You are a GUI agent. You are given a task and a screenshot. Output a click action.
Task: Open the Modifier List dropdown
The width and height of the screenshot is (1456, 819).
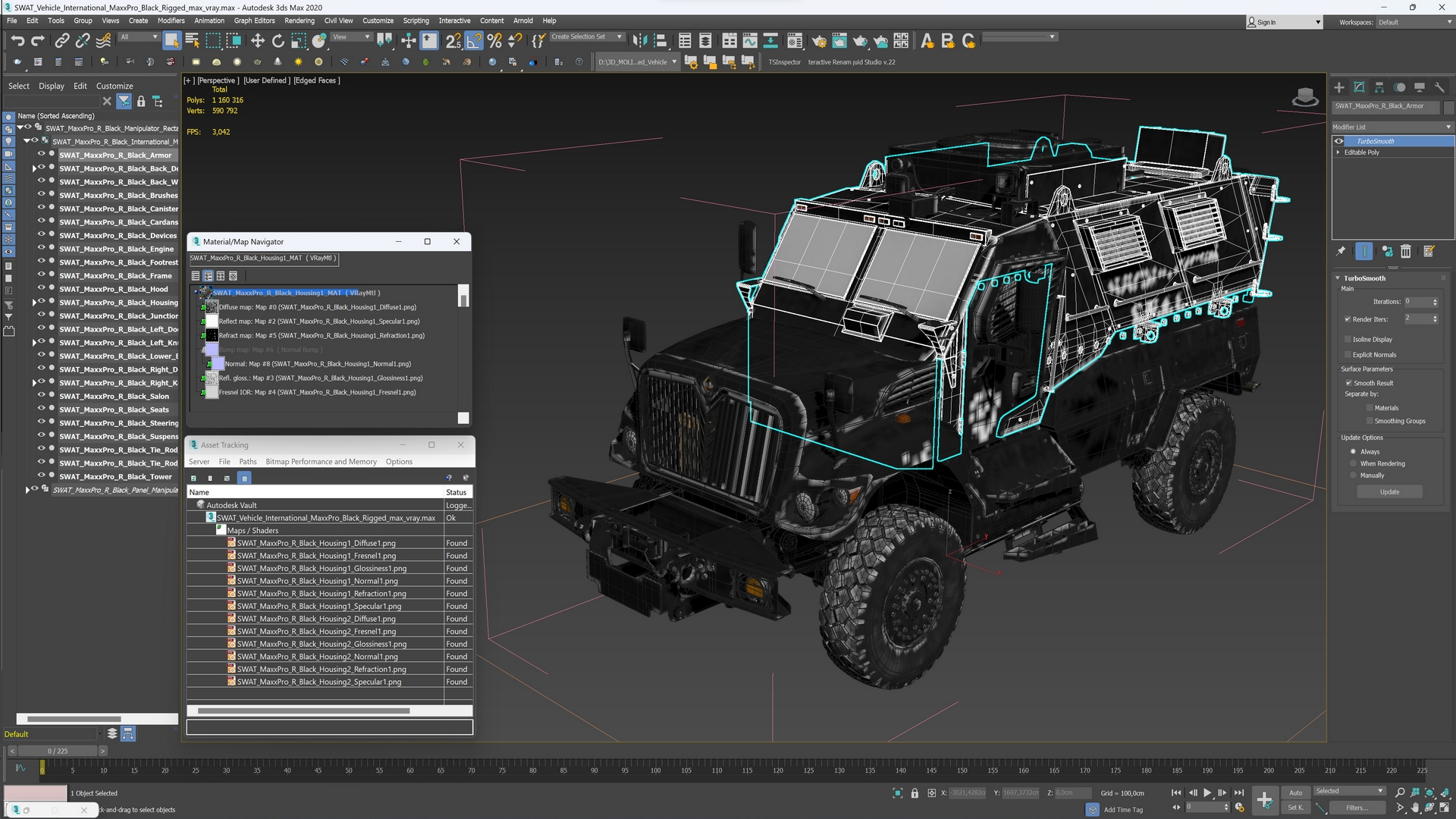(1392, 127)
